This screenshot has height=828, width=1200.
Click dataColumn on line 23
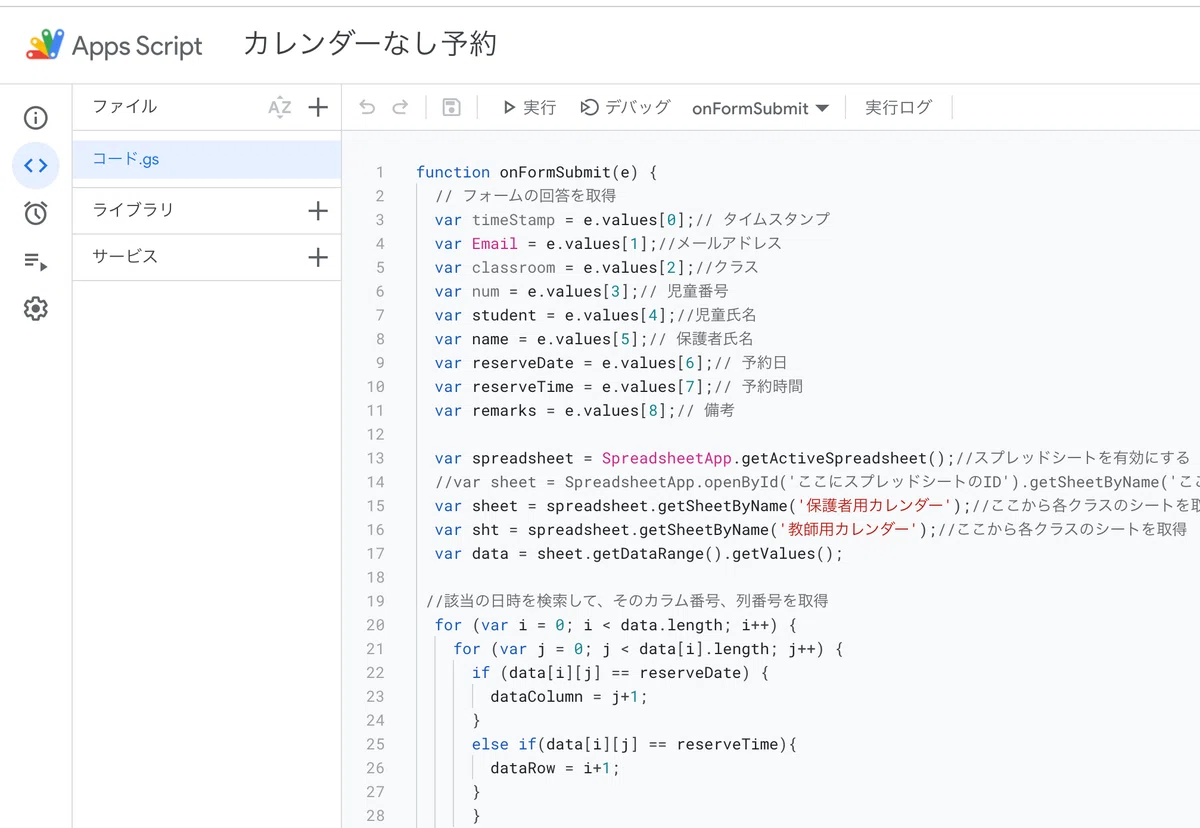(x=536, y=697)
